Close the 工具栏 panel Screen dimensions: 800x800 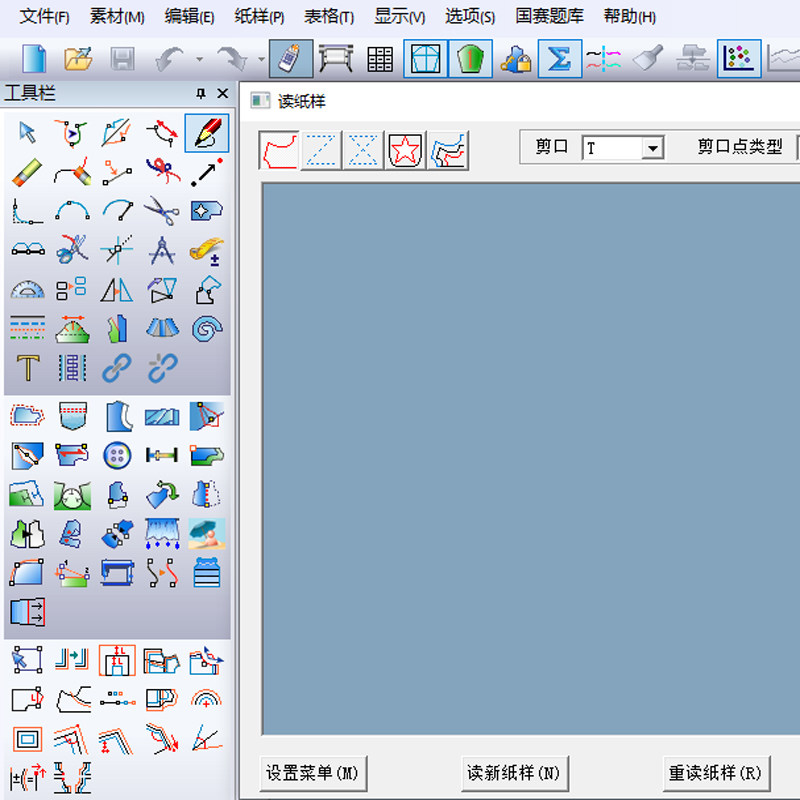click(222, 93)
